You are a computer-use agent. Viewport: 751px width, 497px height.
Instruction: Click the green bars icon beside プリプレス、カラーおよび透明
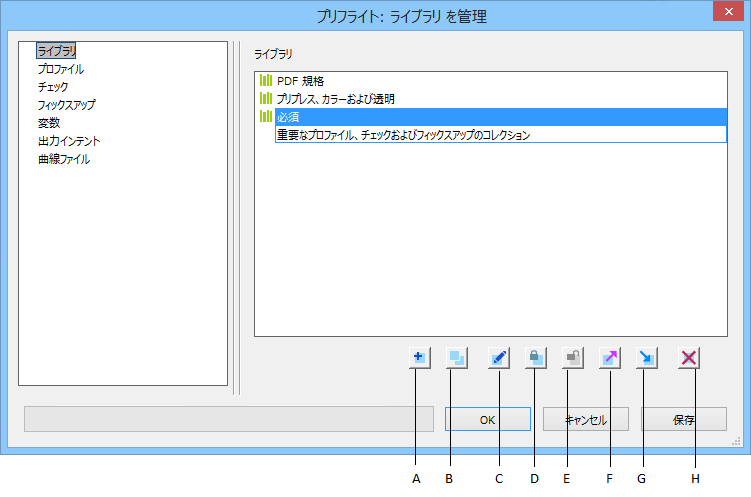(x=266, y=98)
